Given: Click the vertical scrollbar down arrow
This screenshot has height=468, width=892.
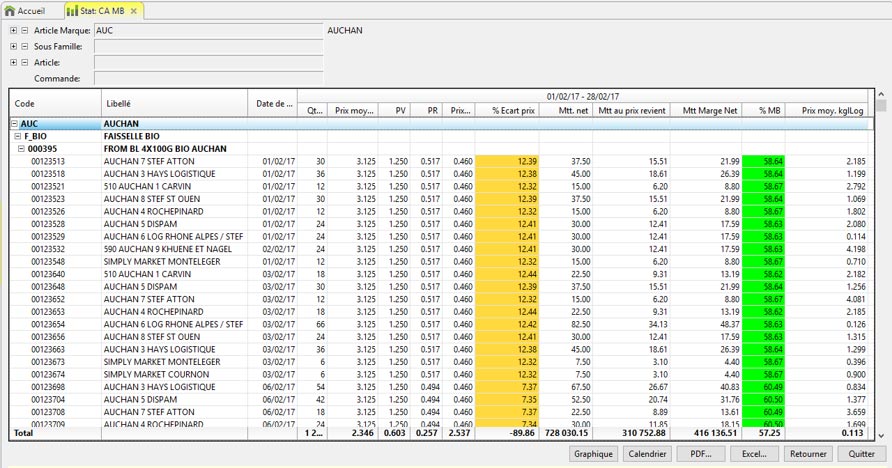Looking at the screenshot, I should (881, 436).
